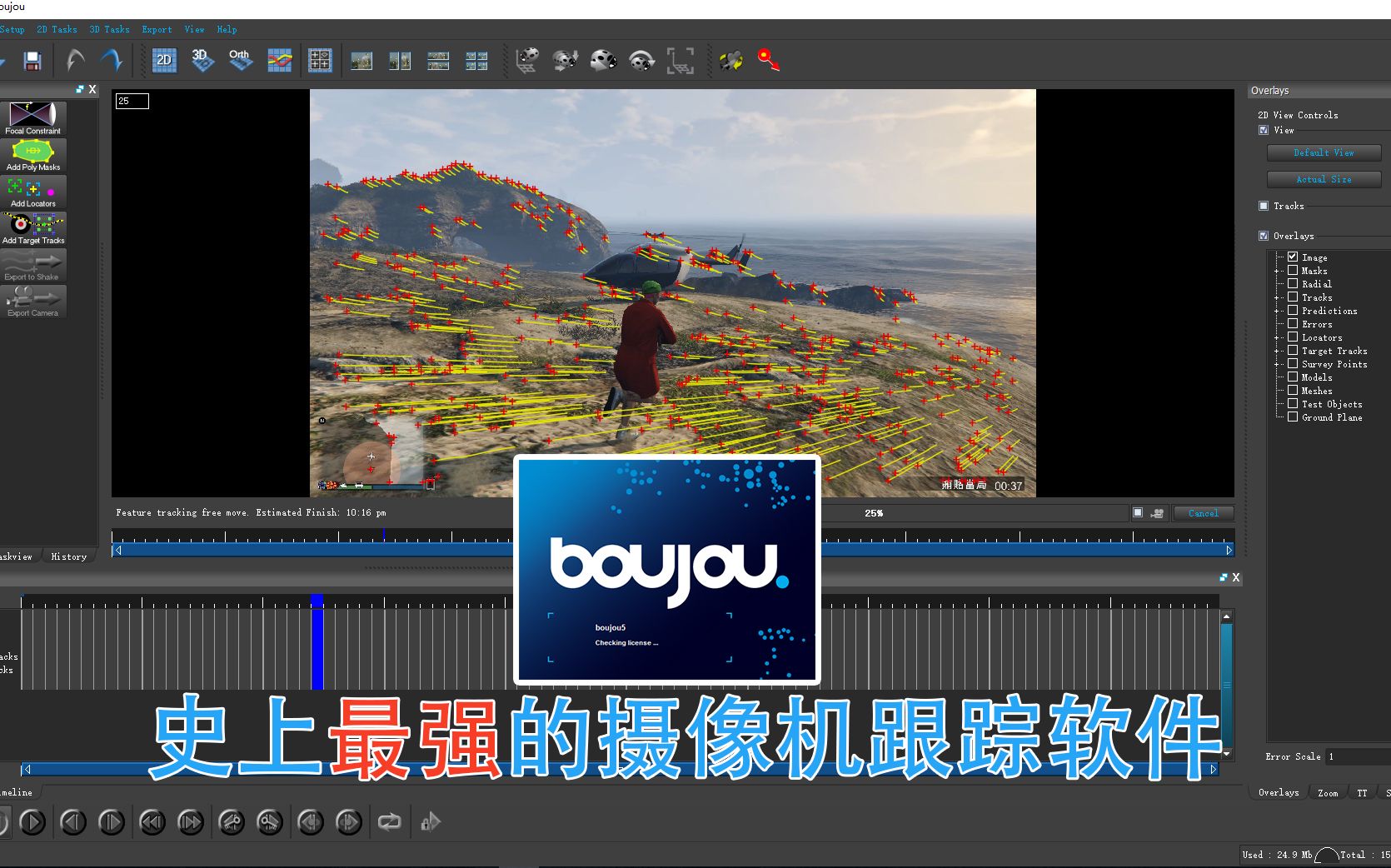Expand the Tracks node in overlay tree

click(x=1277, y=297)
